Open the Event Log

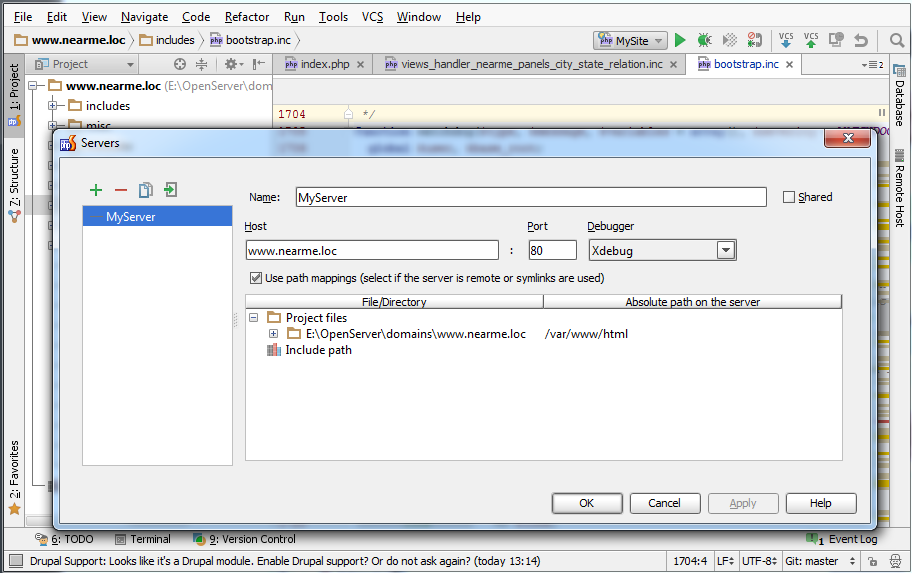(x=842, y=539)
